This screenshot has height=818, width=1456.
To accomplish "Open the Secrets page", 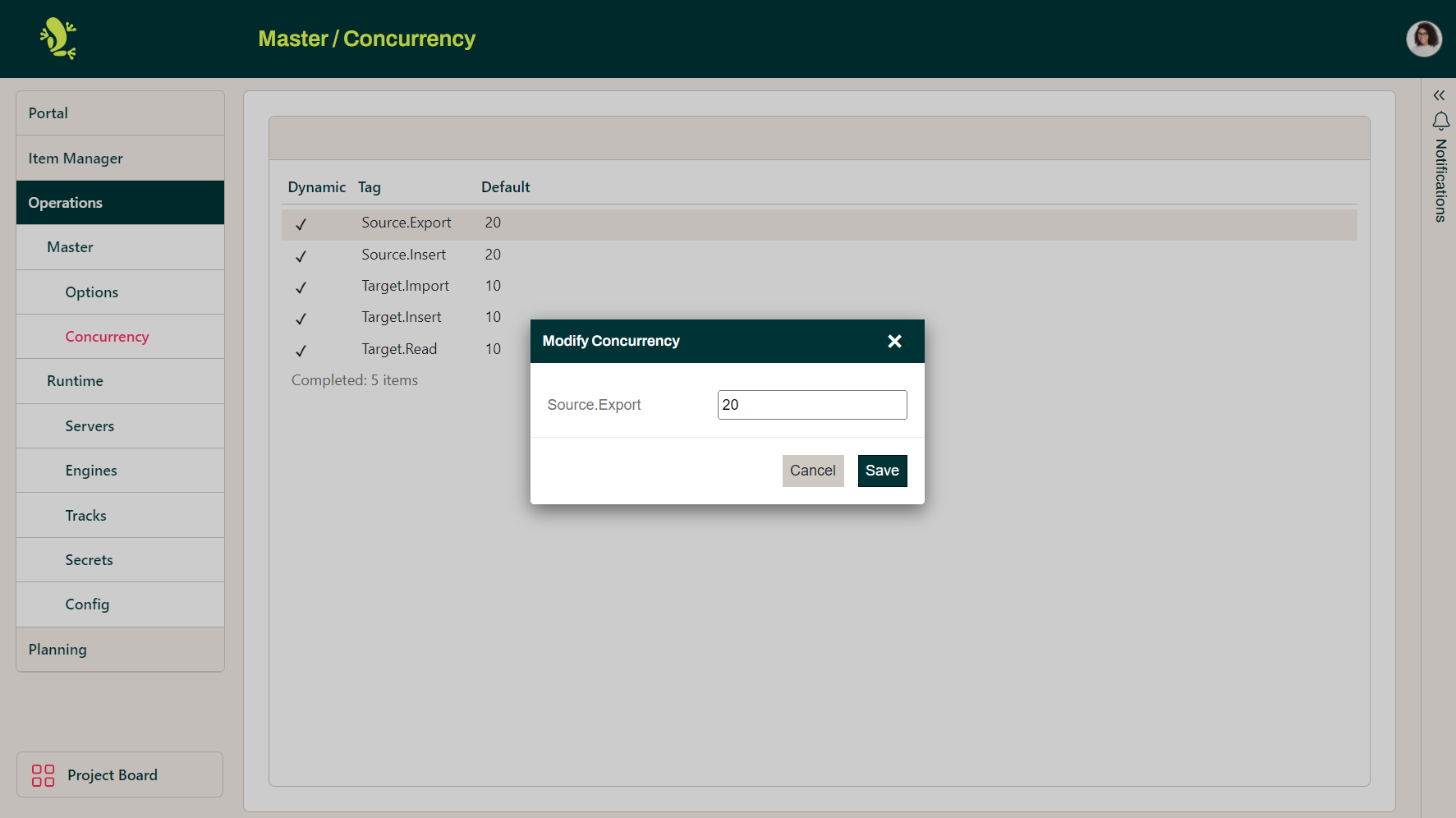I will pos(89,559).
